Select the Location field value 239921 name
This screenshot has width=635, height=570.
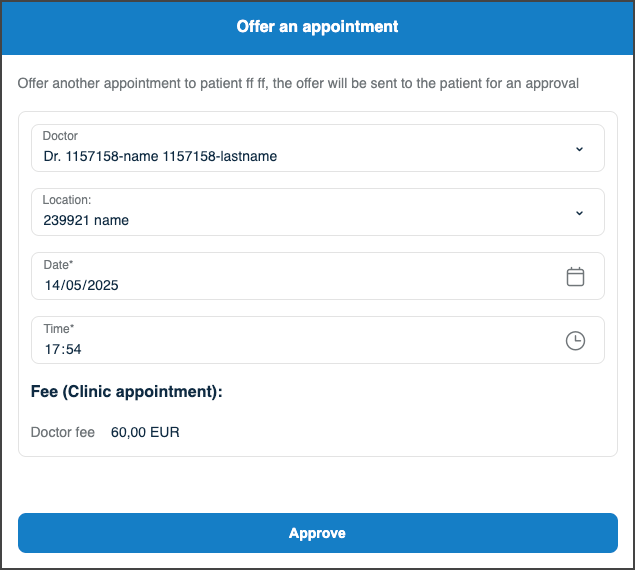(86, 220)
